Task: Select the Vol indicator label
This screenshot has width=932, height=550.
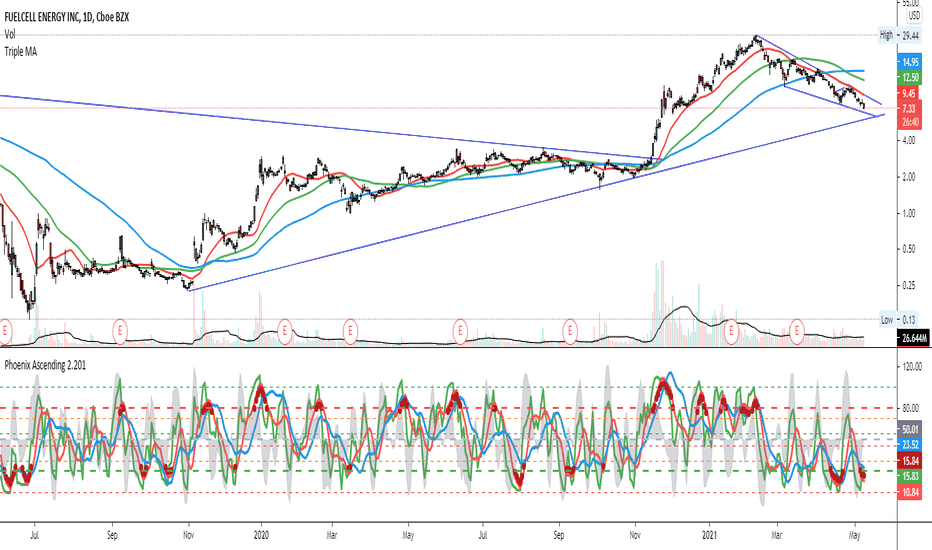Action: pyautogui.click(x=10, y=34)
